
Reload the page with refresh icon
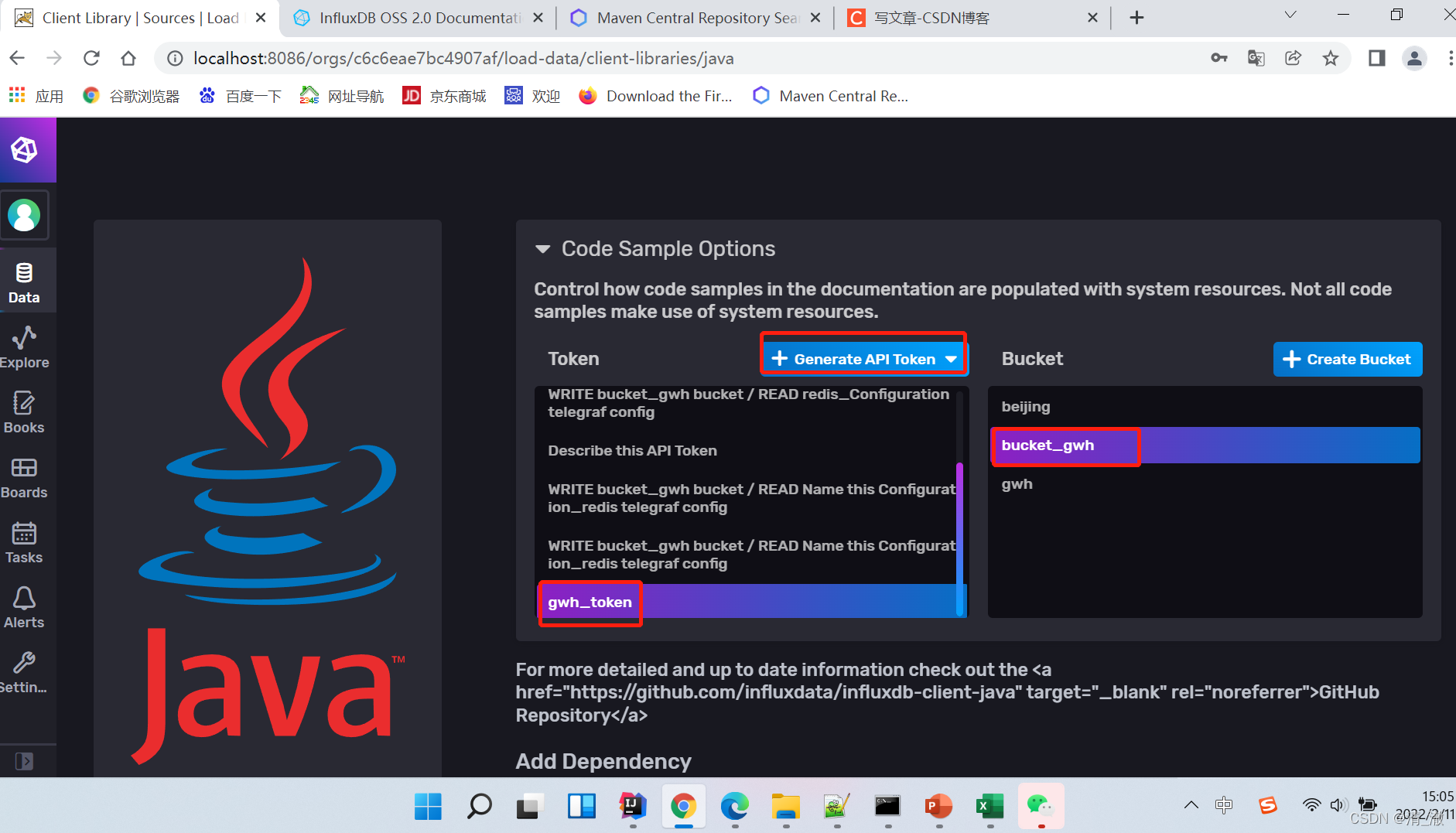tap(91, 58)
